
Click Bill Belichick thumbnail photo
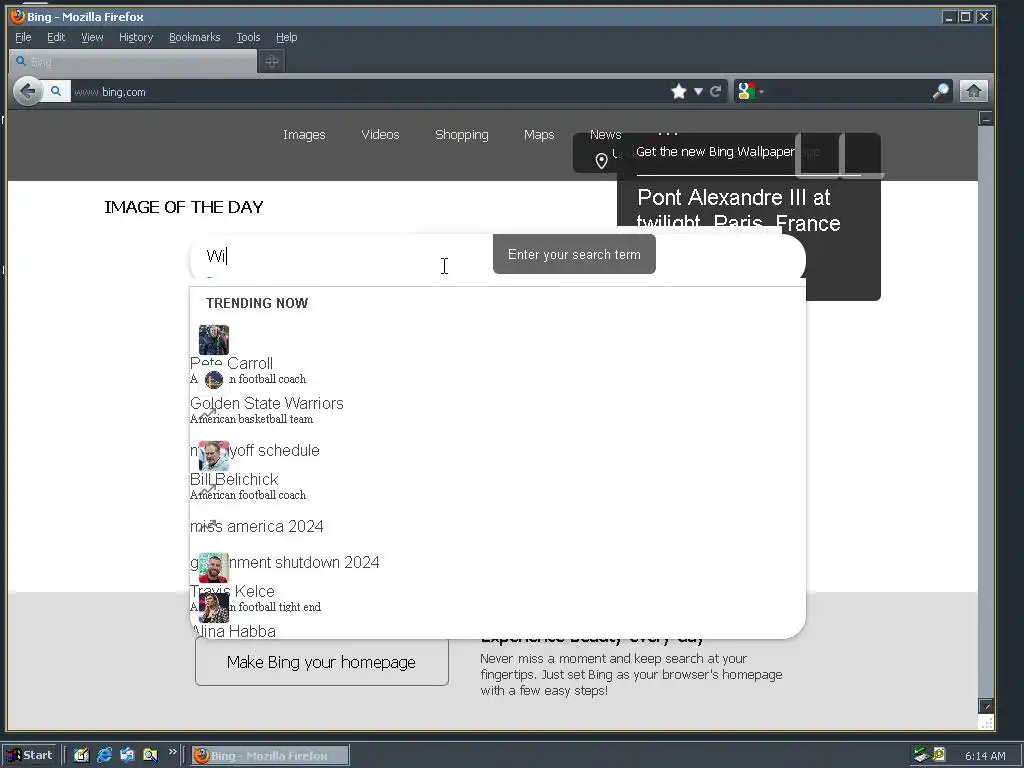tap(214, 456)
